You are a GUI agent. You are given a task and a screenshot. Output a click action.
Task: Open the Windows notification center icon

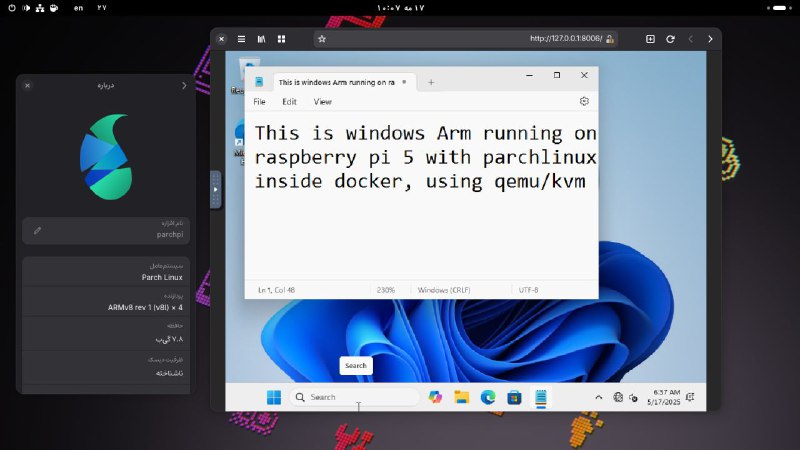point(690,397)
